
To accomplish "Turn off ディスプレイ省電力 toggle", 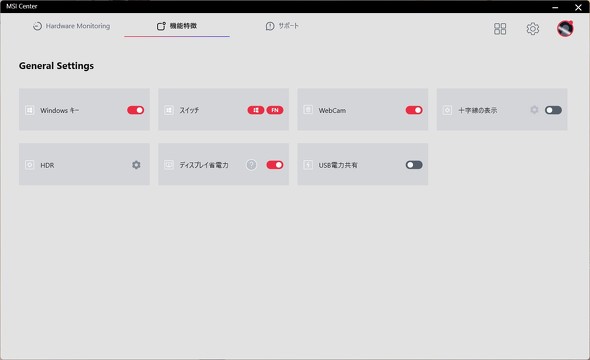I will tap(275, 165).
